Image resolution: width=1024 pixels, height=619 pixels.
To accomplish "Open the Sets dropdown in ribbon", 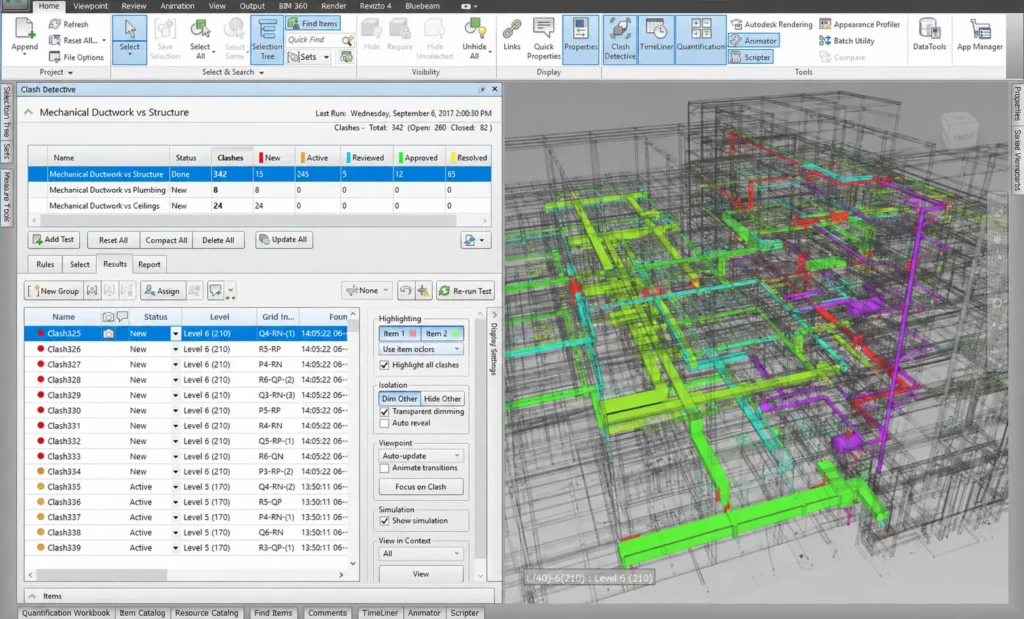I will coord(326,57).
